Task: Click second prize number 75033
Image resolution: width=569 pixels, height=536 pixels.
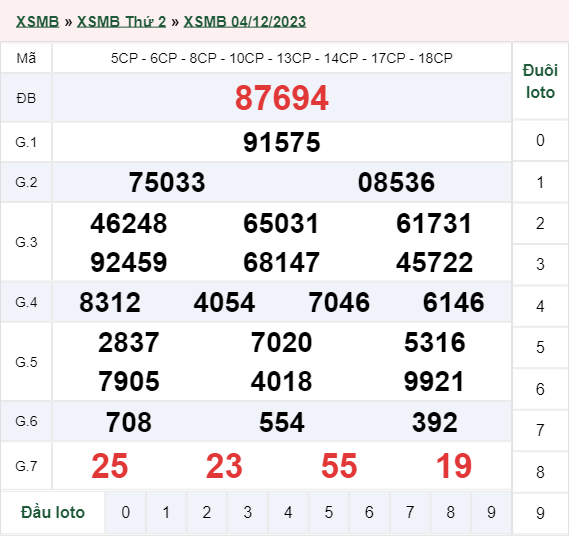Action: point(167,182)
